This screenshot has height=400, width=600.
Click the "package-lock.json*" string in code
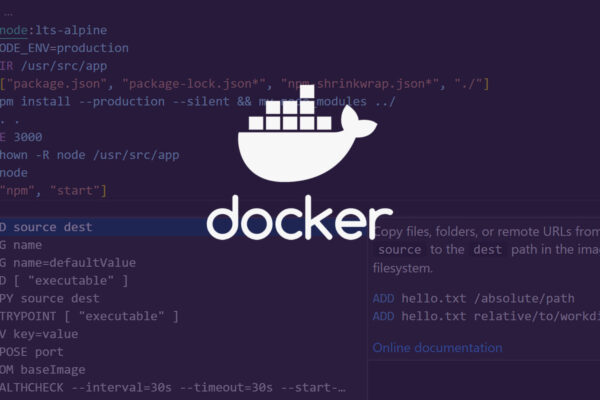pyautogui.click(x=194, y=83)
